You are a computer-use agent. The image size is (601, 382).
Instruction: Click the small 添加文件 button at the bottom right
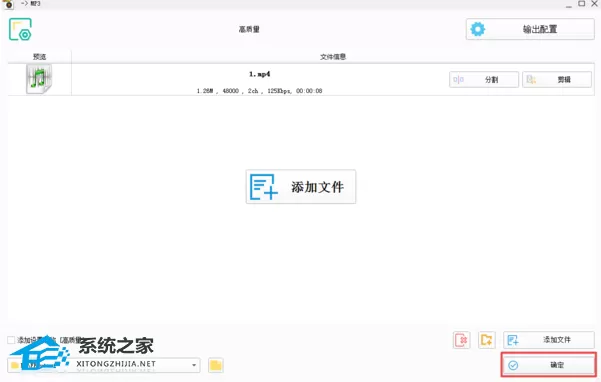(549, 340)
